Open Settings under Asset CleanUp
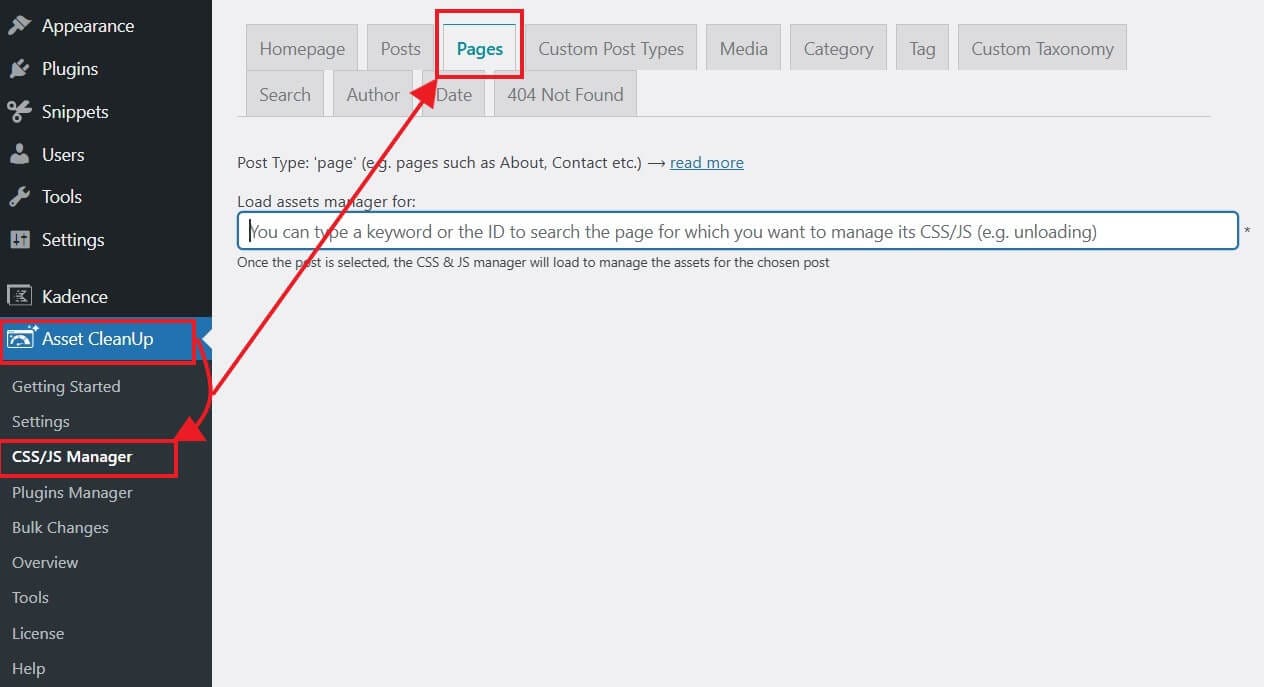 coord(41,422)
